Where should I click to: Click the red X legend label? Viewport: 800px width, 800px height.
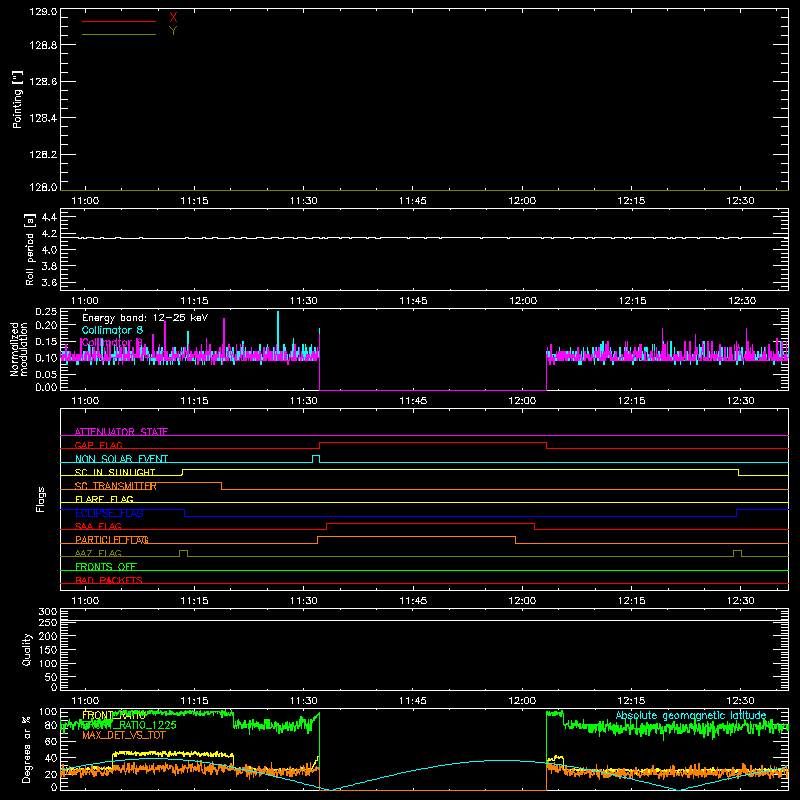coord(173,18)
